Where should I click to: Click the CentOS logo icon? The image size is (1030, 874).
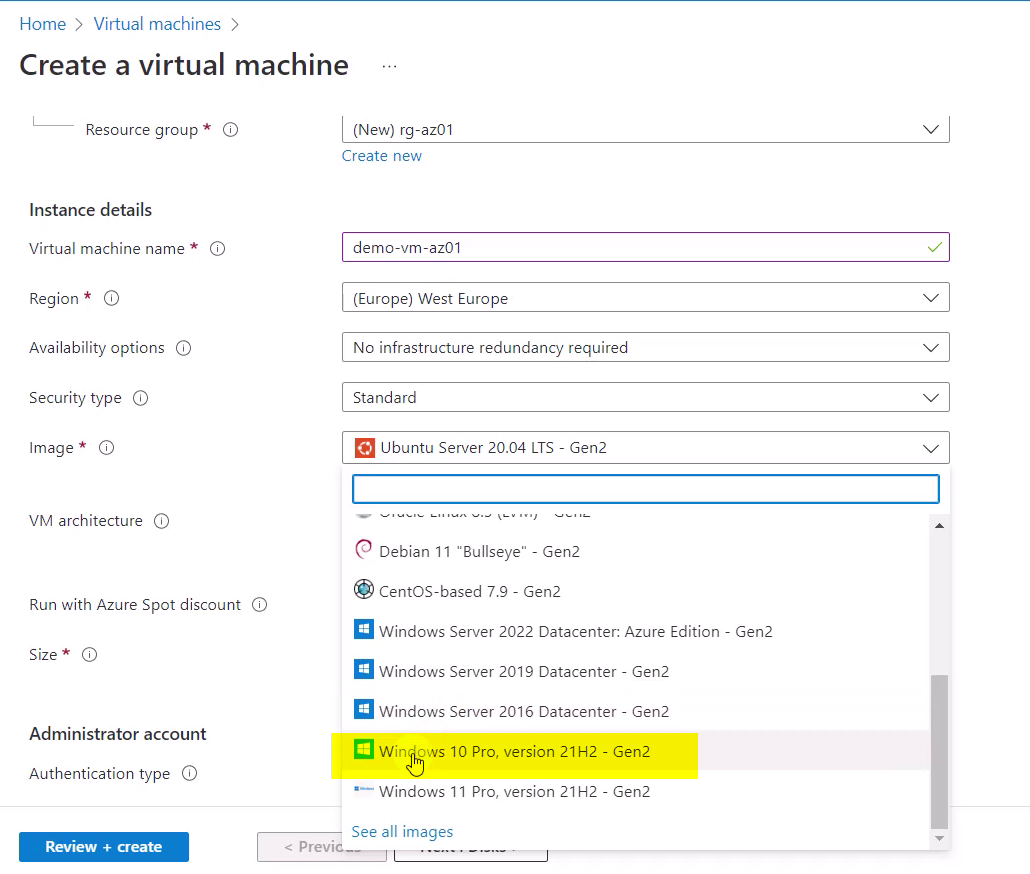[363, 590]
